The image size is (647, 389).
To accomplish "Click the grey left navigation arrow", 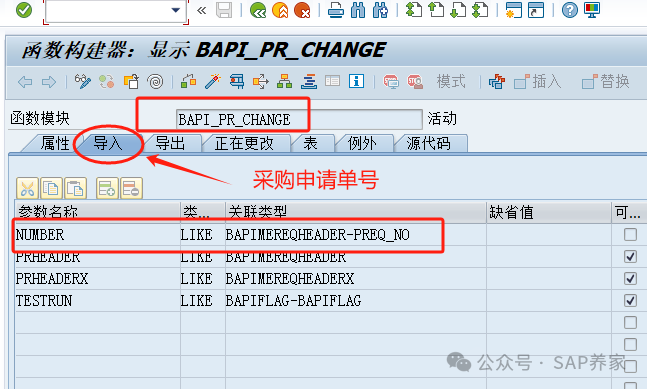I will pos(25,82).
